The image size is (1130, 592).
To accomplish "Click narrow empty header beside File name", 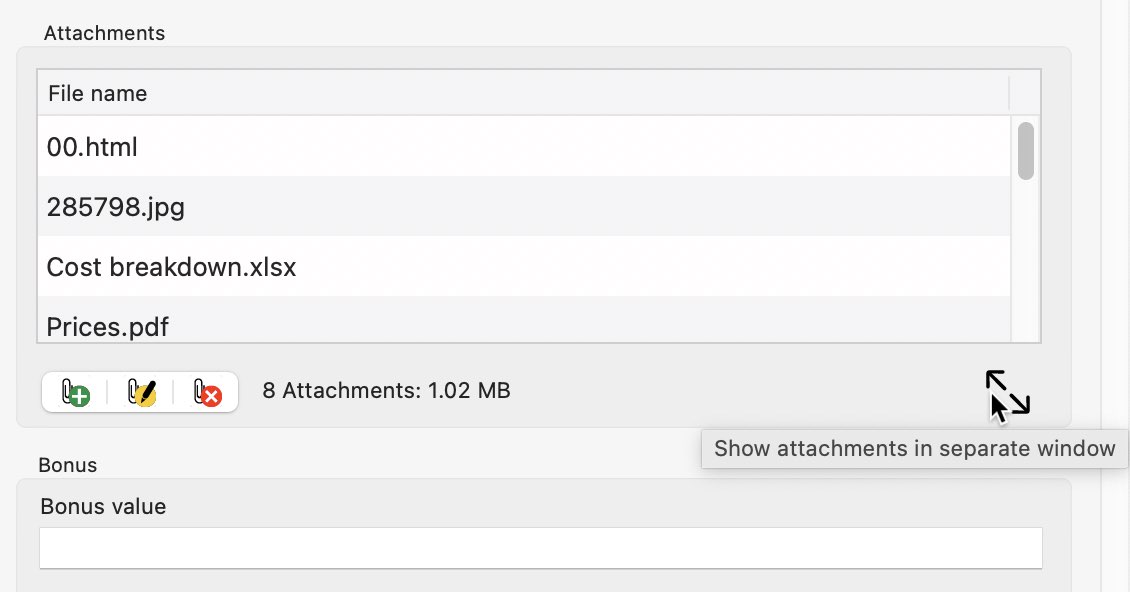I will point(1024,93).
